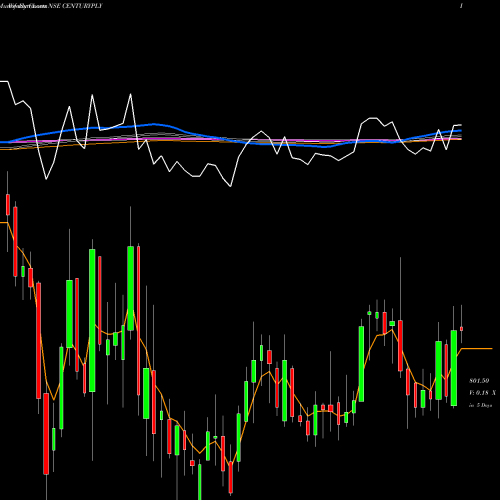Click the flat orange projection line after last candle
Screen dimensions: 500x500
tap(477, 348)
